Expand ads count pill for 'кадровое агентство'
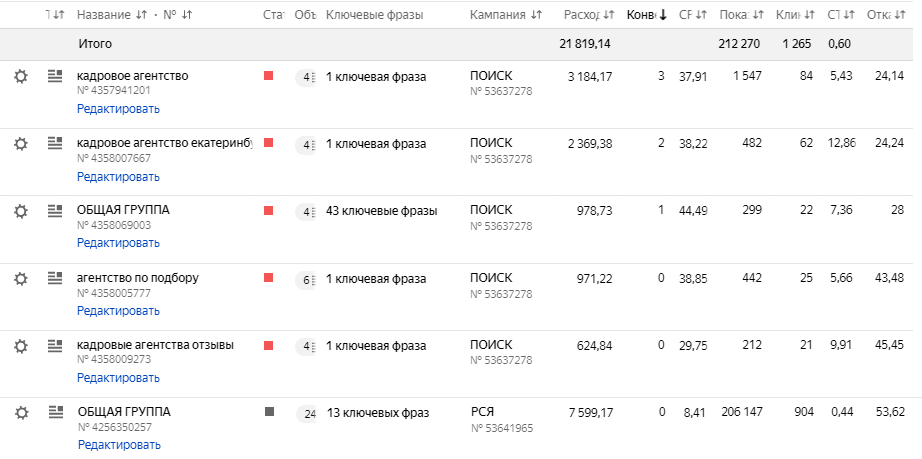Viewport: 922px width, 459px height. [307, 77]
